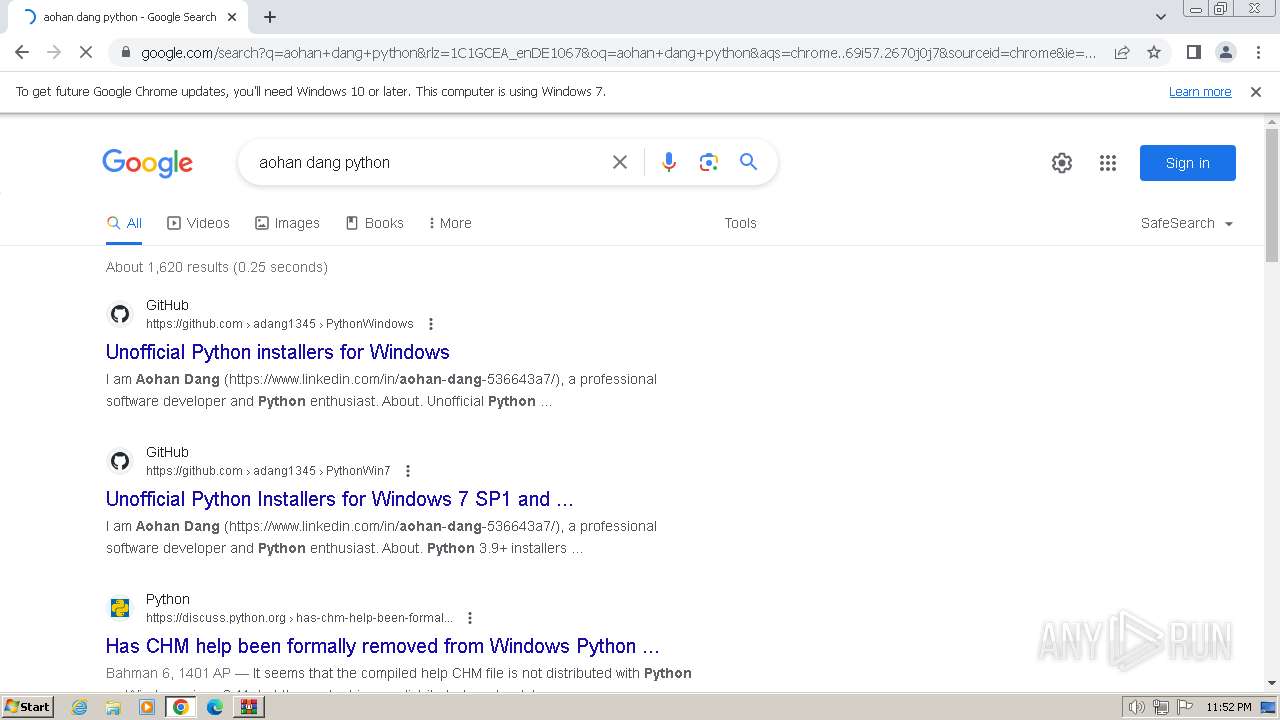This screenshot has height=720, width=1280.
Task: Open SafeSearch dropdown
Action: coord(1187,223)
